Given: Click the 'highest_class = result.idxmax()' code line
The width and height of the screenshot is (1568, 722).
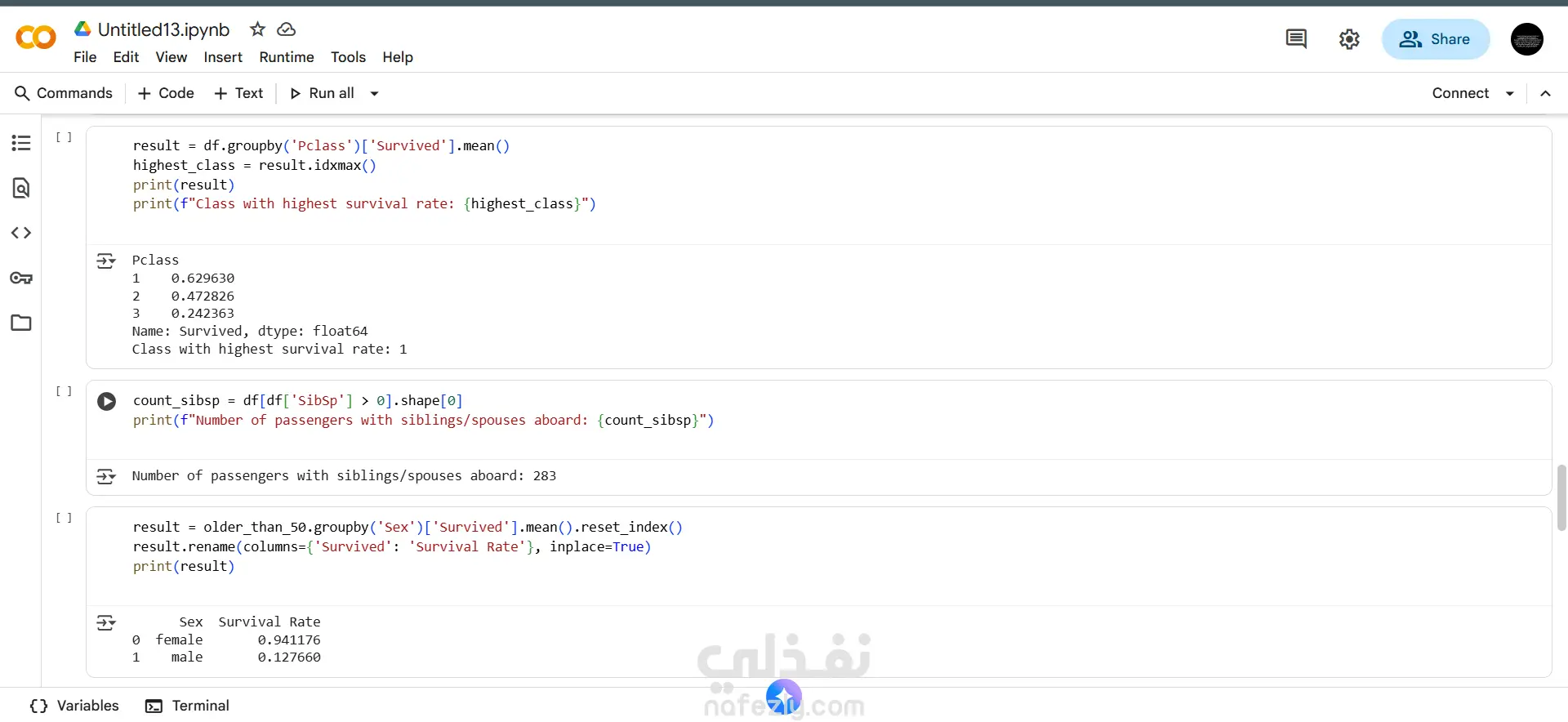Looking at the screenshot, I should pyautogui.click(x=255, y=166).
